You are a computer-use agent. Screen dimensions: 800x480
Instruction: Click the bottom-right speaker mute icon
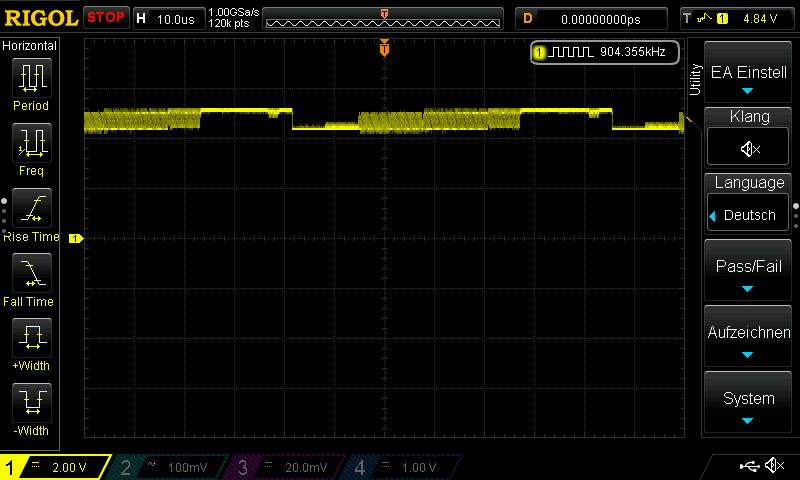775,465
